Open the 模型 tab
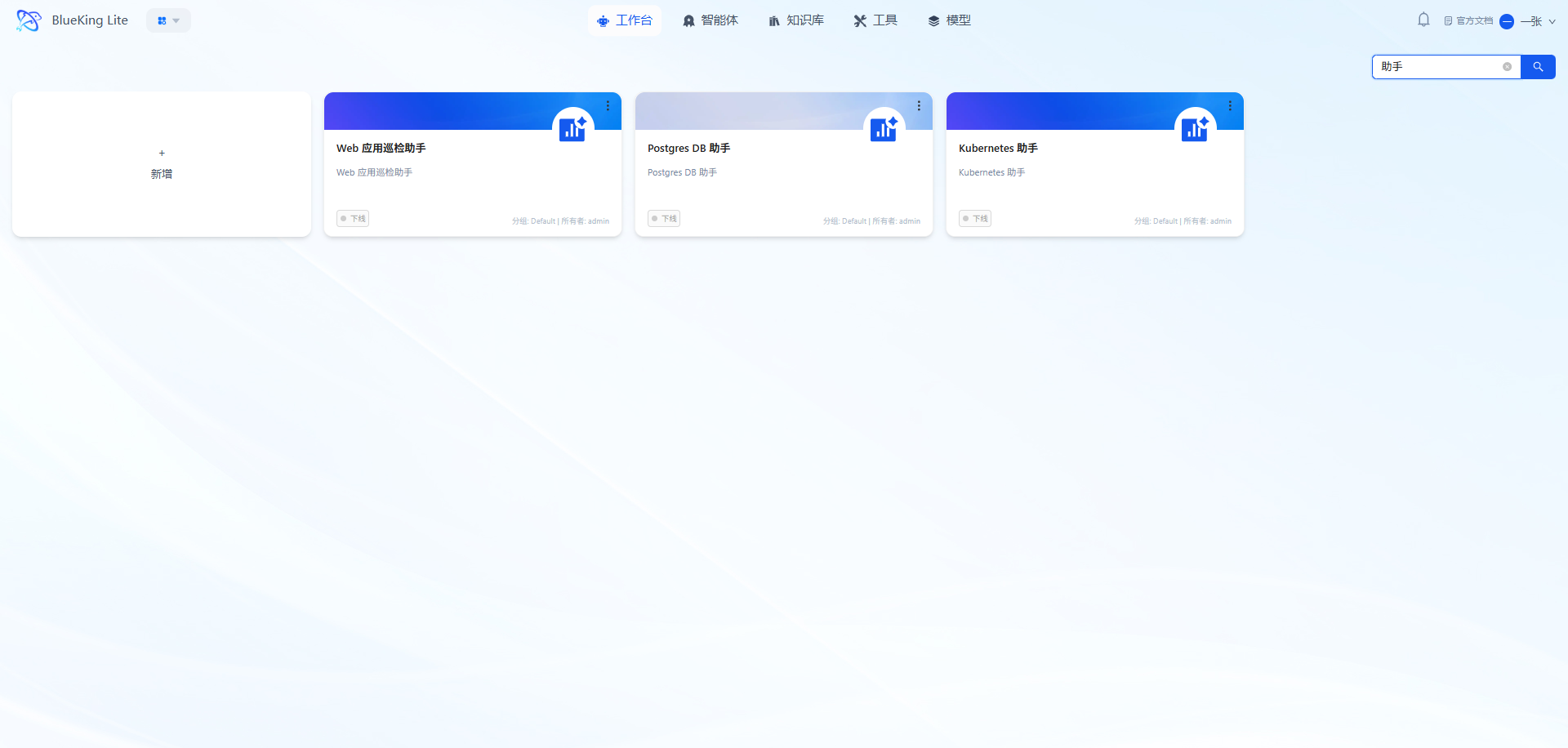Image resolution: width=1568 pixels, height=748 pixels. [x=949, y=20]
